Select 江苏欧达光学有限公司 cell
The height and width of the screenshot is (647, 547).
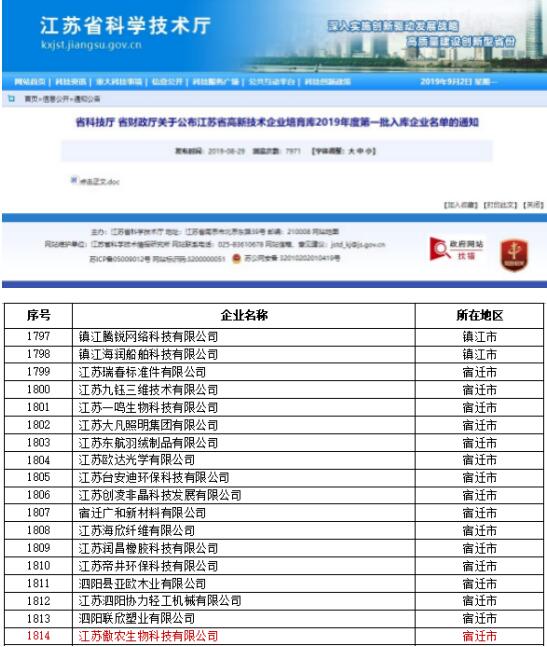point(244,460)
